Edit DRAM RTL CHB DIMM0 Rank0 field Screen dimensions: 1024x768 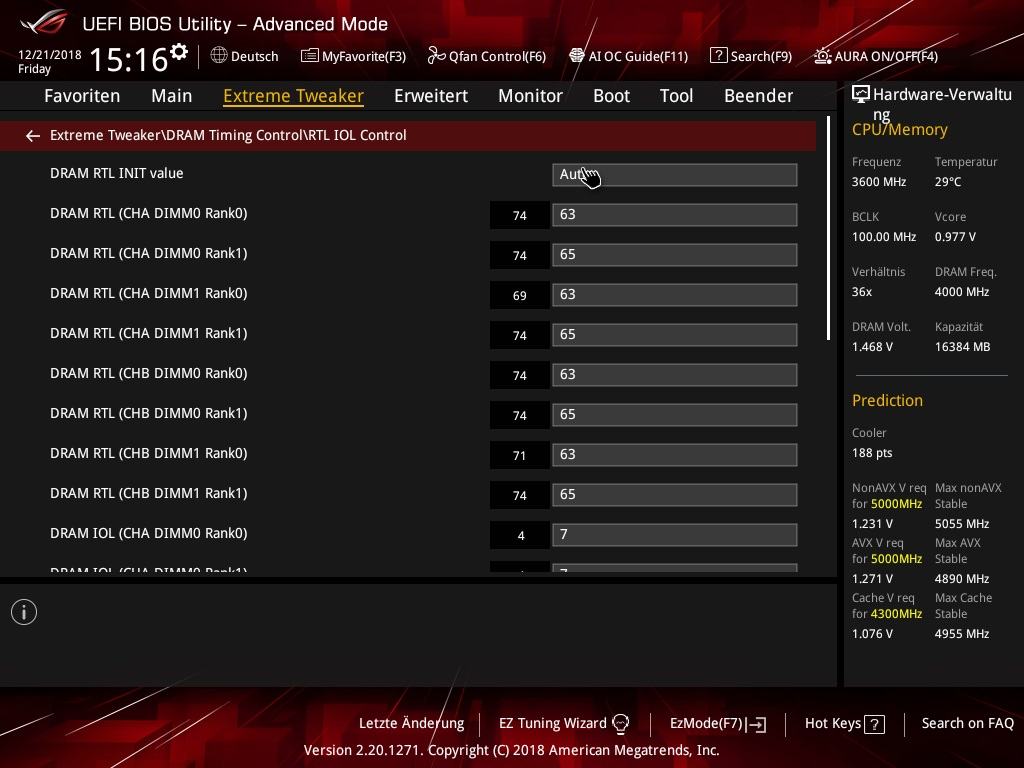coord(675,375)
